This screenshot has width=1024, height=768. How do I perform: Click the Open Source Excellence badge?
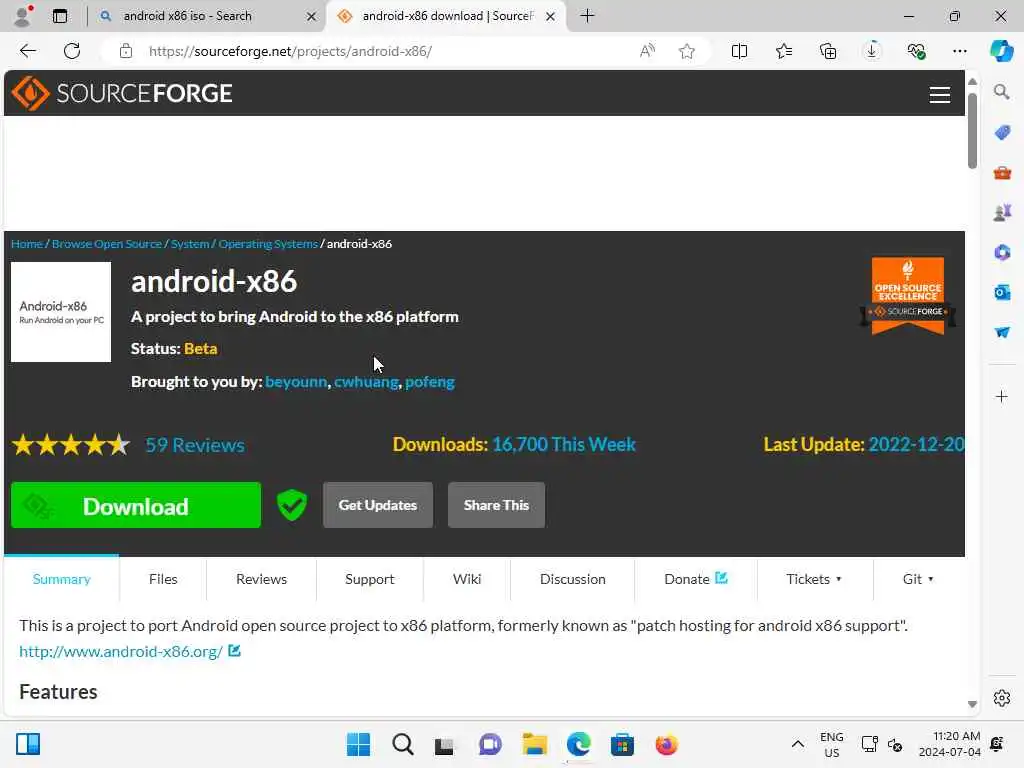pos(908,295)
